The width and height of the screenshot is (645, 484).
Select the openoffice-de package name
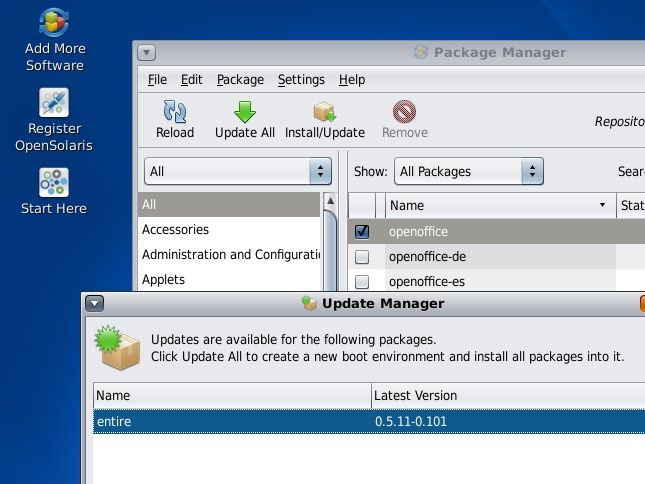[x=427, y=257]
